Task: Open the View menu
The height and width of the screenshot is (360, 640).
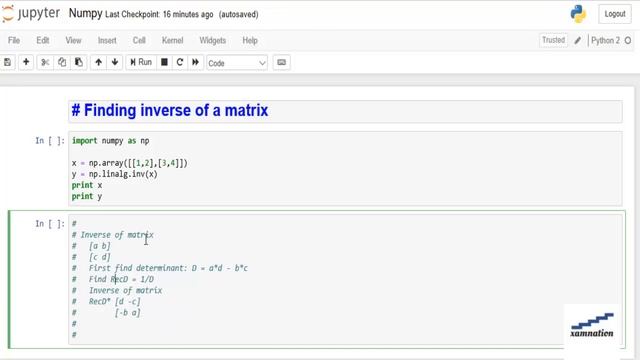Action: [x=73, y=40]
